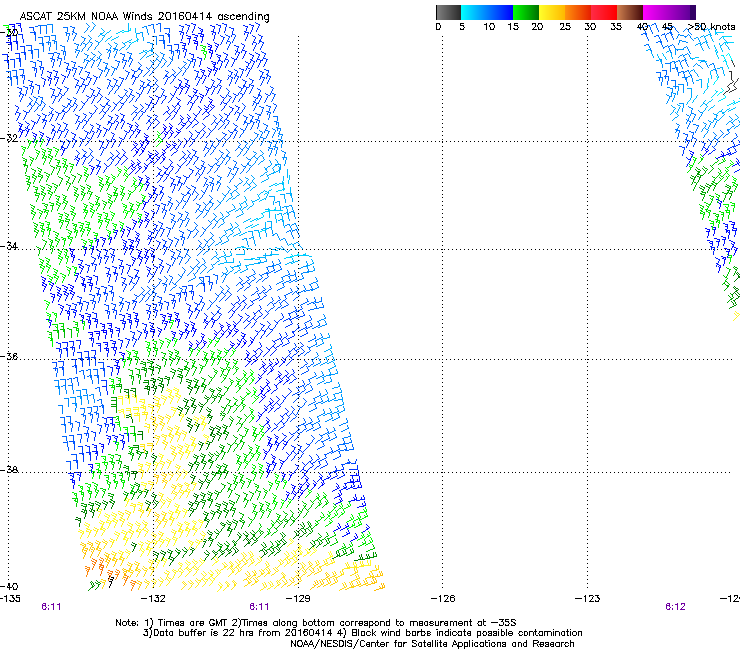Click the -135 longitude axis label

pyautogui.click(x=10, y=599)
